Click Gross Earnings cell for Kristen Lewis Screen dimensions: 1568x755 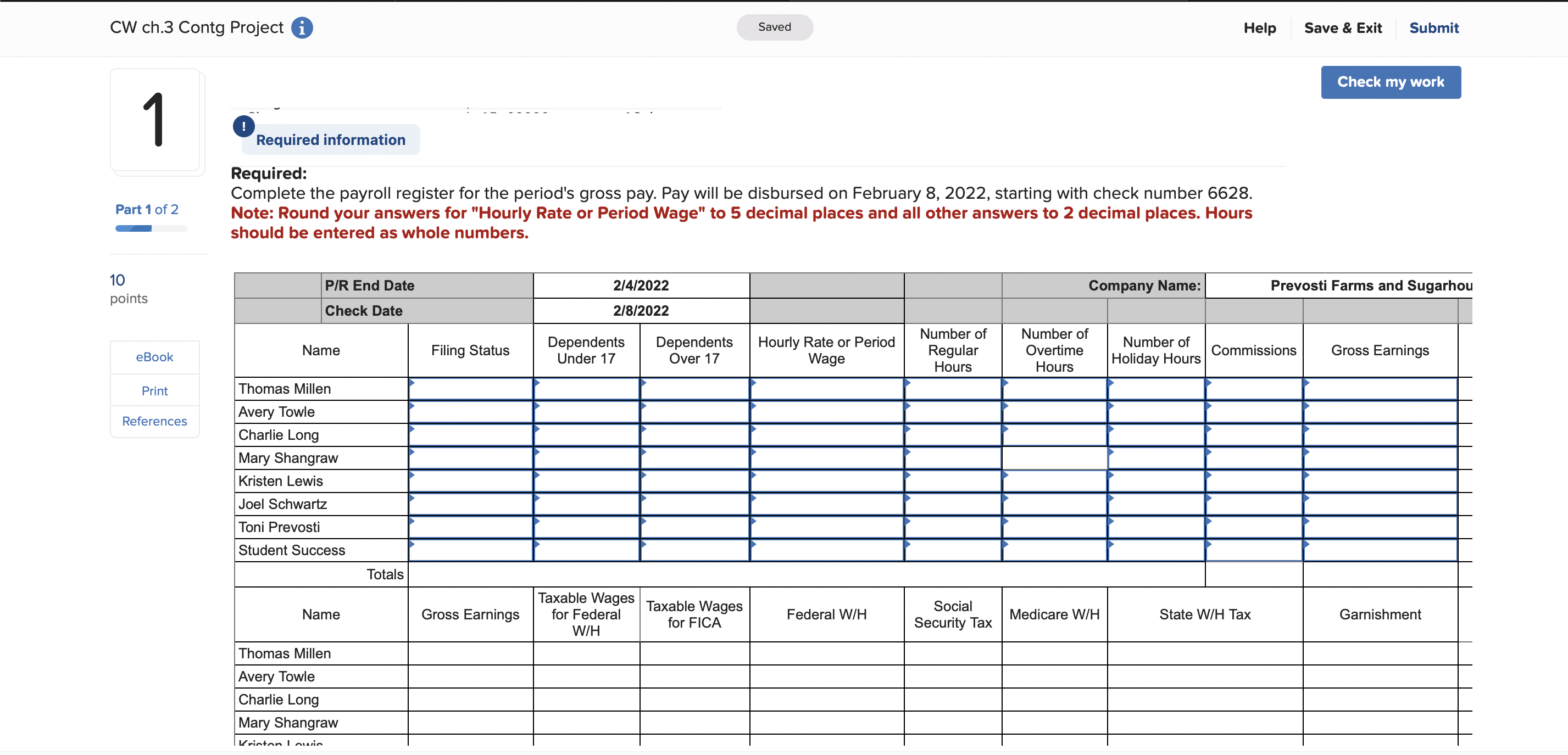[1380, 481]
